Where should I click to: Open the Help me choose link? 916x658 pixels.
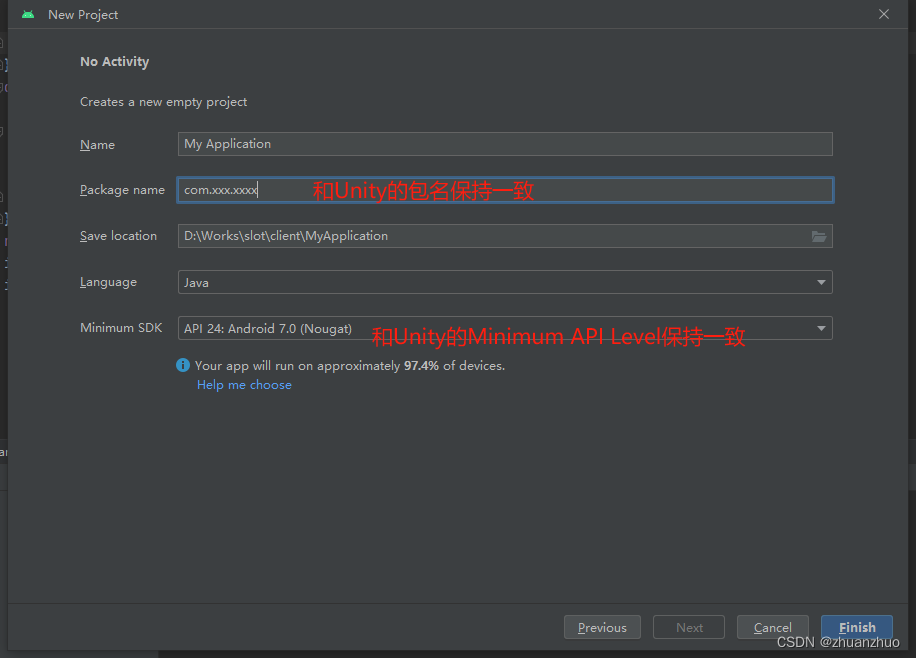click(x=244, y=385)
